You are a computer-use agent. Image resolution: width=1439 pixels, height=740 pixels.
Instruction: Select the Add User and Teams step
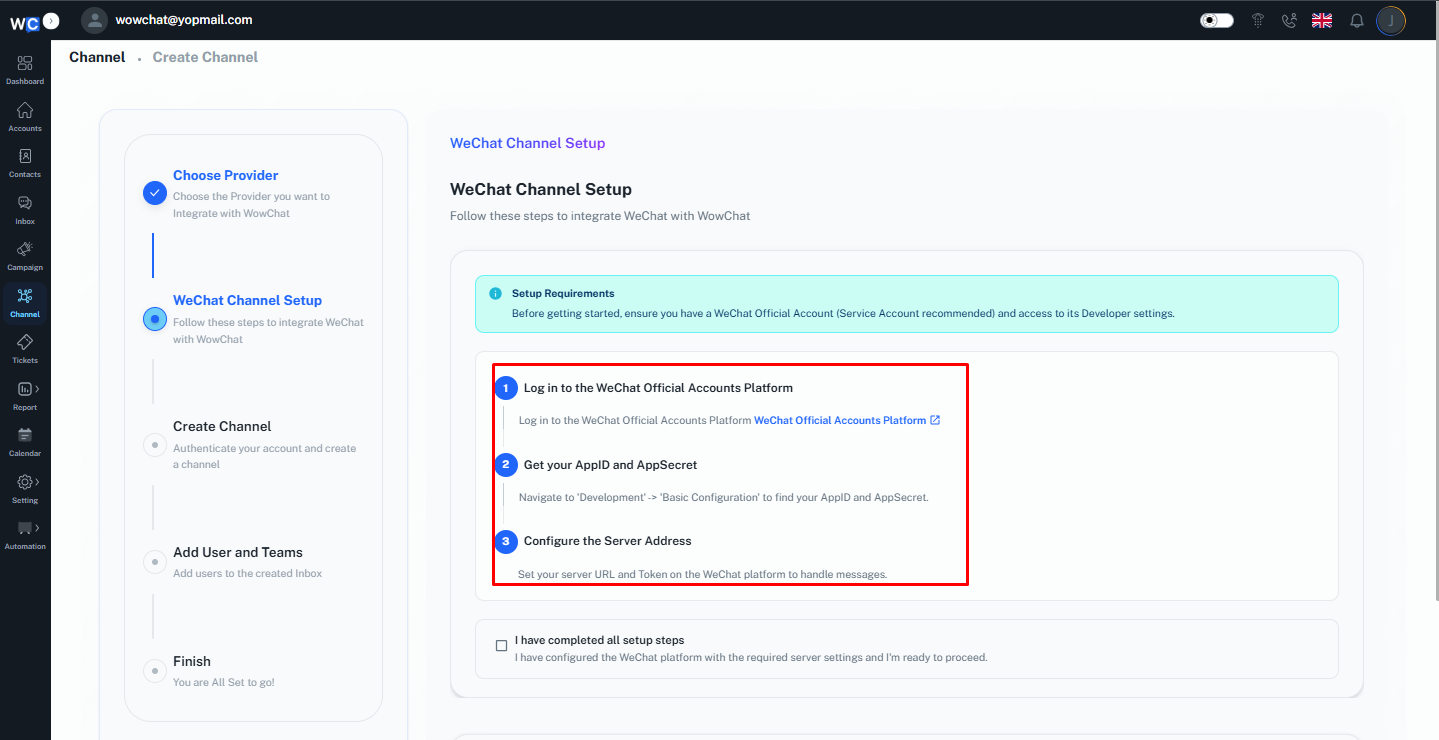238,552
